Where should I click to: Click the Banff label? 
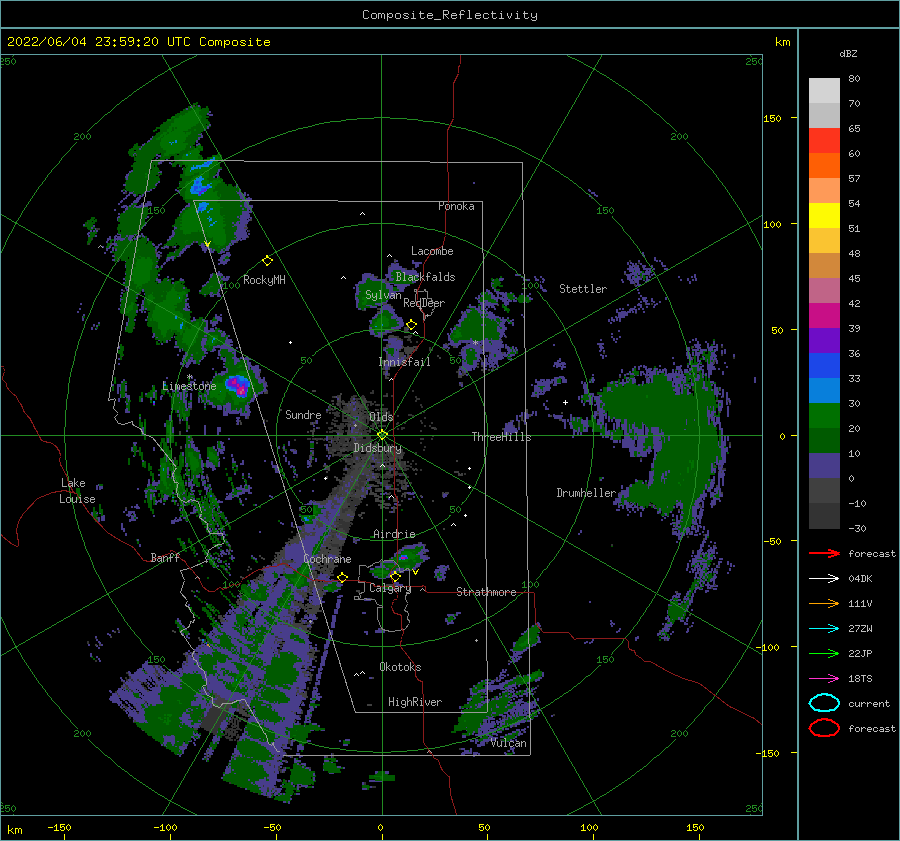coord(165,557)
